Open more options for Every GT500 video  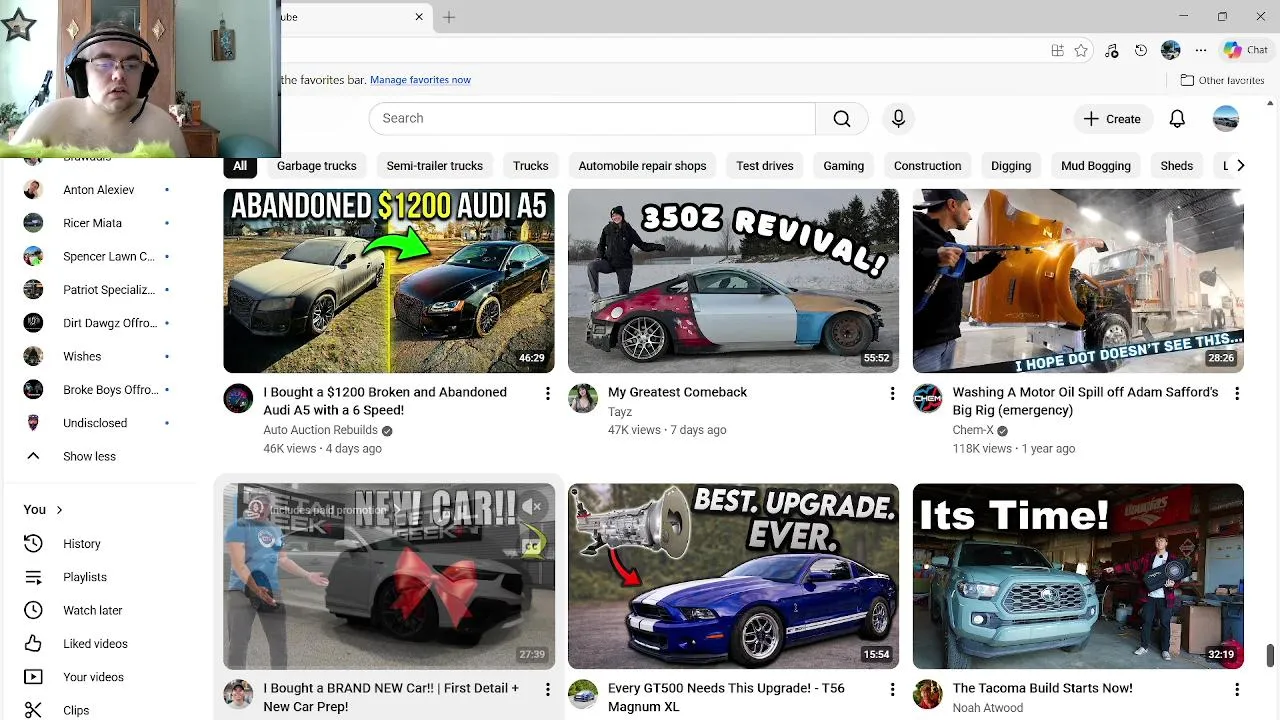click(x=892, y=690)
